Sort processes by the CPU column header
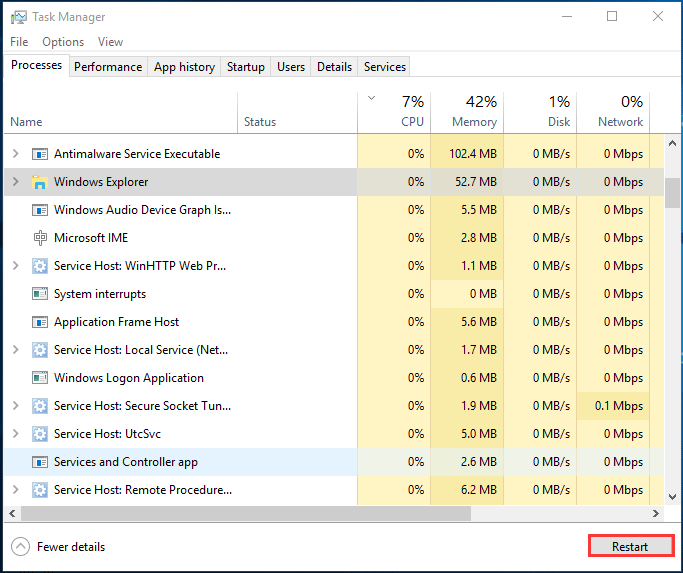Image resolution: width=683 pixels, height=573 pixels. 394,112
